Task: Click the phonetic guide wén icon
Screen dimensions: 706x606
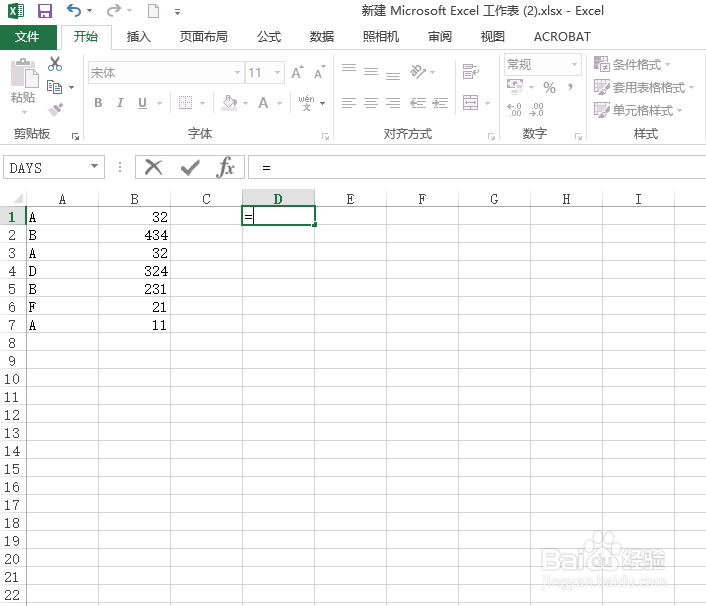Action: (306, 103)
